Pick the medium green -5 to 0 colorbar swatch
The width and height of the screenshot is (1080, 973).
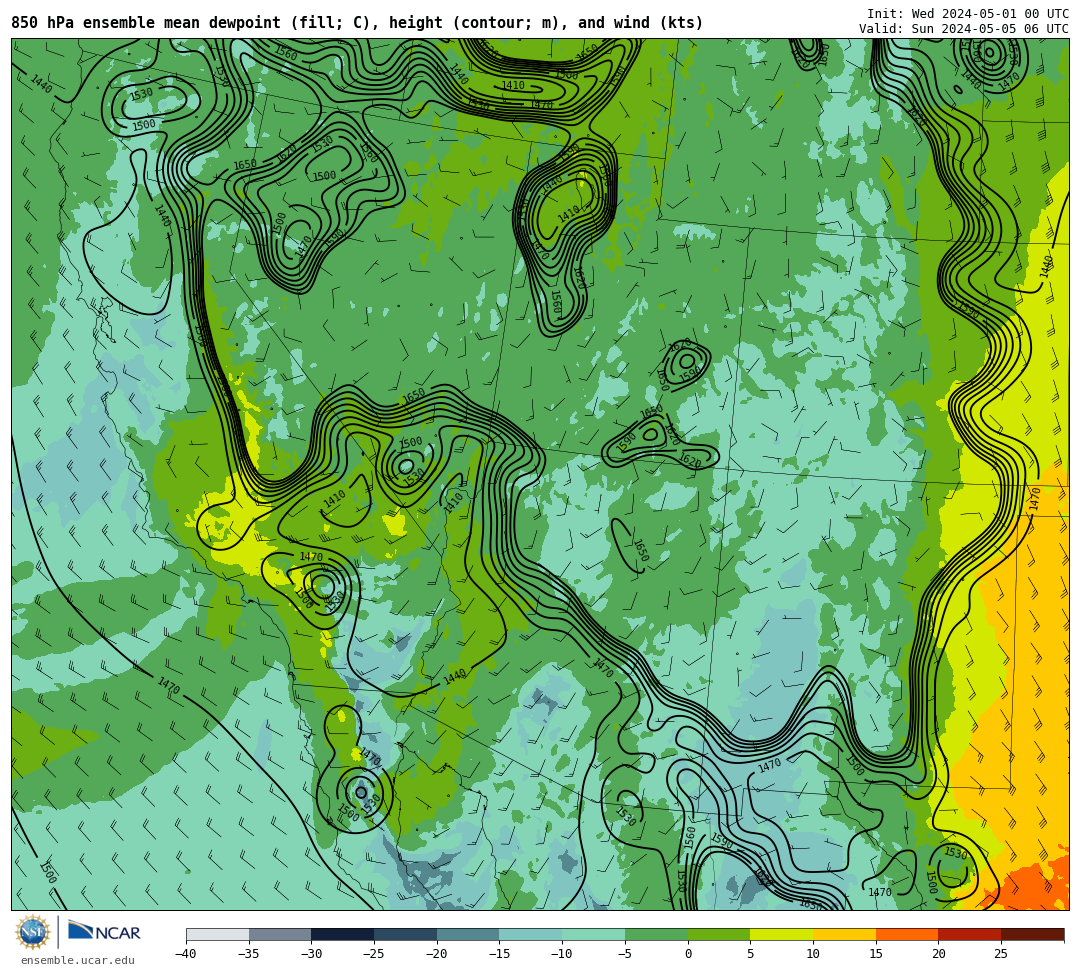(x=656, y=934)
